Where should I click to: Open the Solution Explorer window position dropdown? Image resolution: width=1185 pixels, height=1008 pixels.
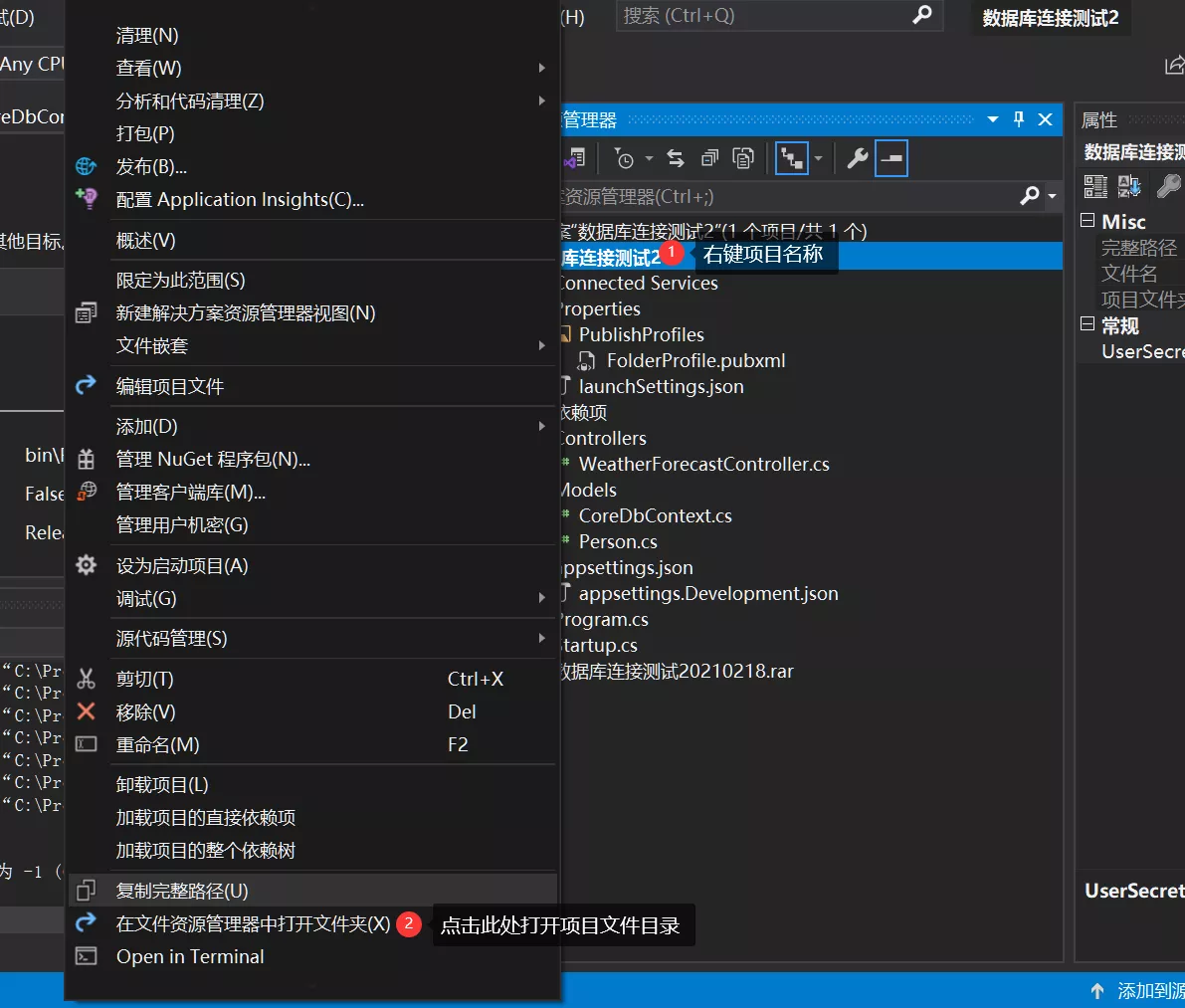(x=993, y=119)
